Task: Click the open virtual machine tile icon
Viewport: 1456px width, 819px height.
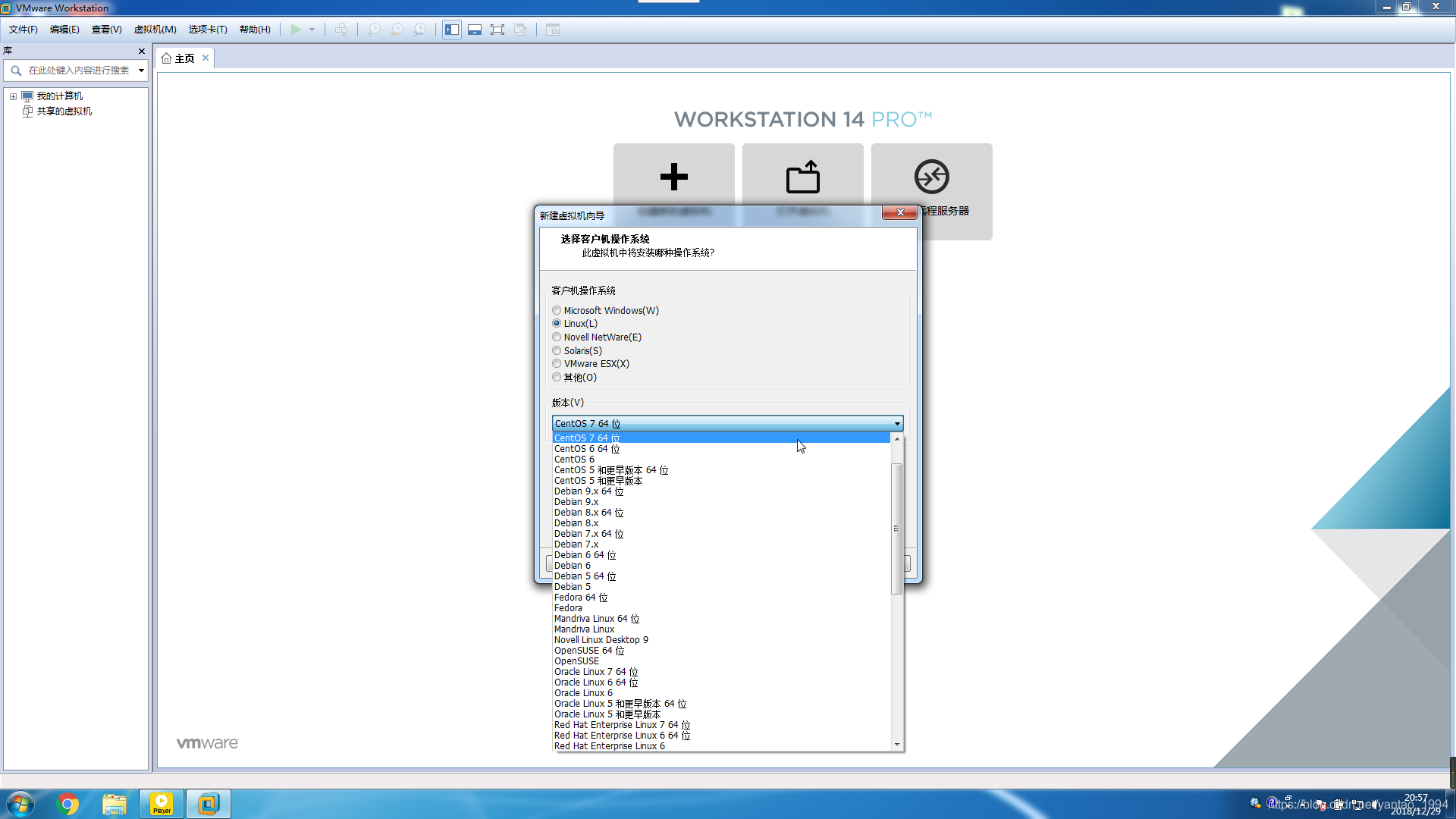Action: pyautogui.click(x=802, y=177)
